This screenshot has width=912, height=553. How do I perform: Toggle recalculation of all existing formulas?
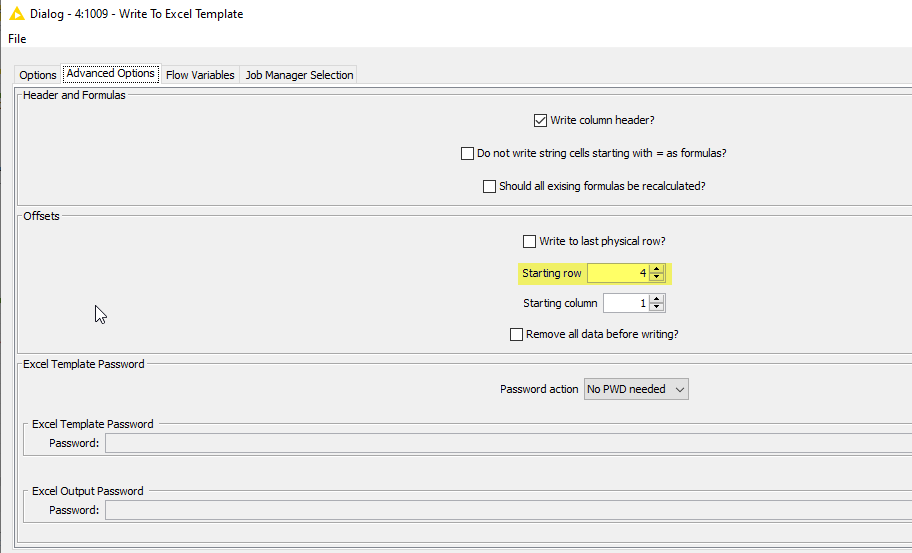pos(489,187)
